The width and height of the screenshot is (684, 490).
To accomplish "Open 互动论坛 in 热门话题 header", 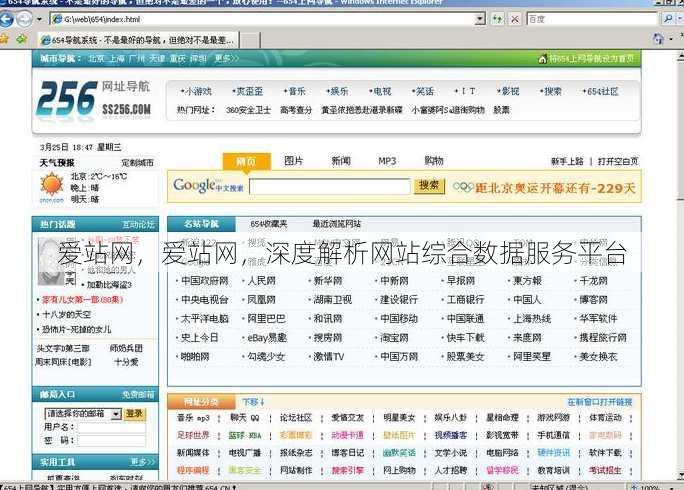I will click(138, 224).
